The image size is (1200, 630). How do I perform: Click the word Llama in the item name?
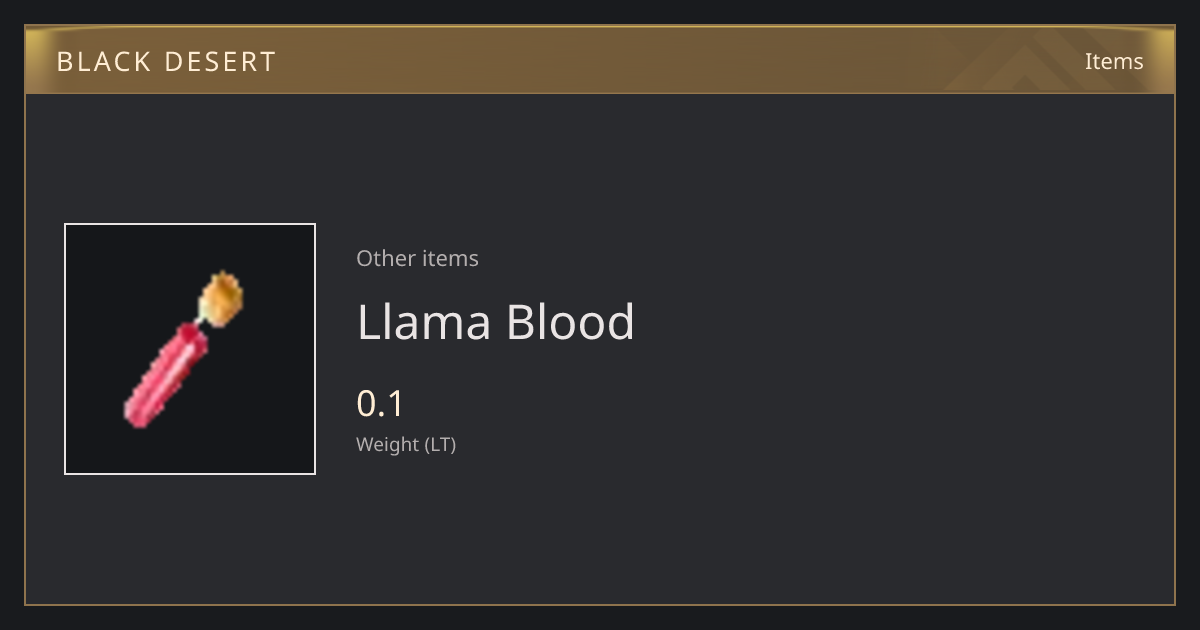pyautogui.click(x=424, y=322)
